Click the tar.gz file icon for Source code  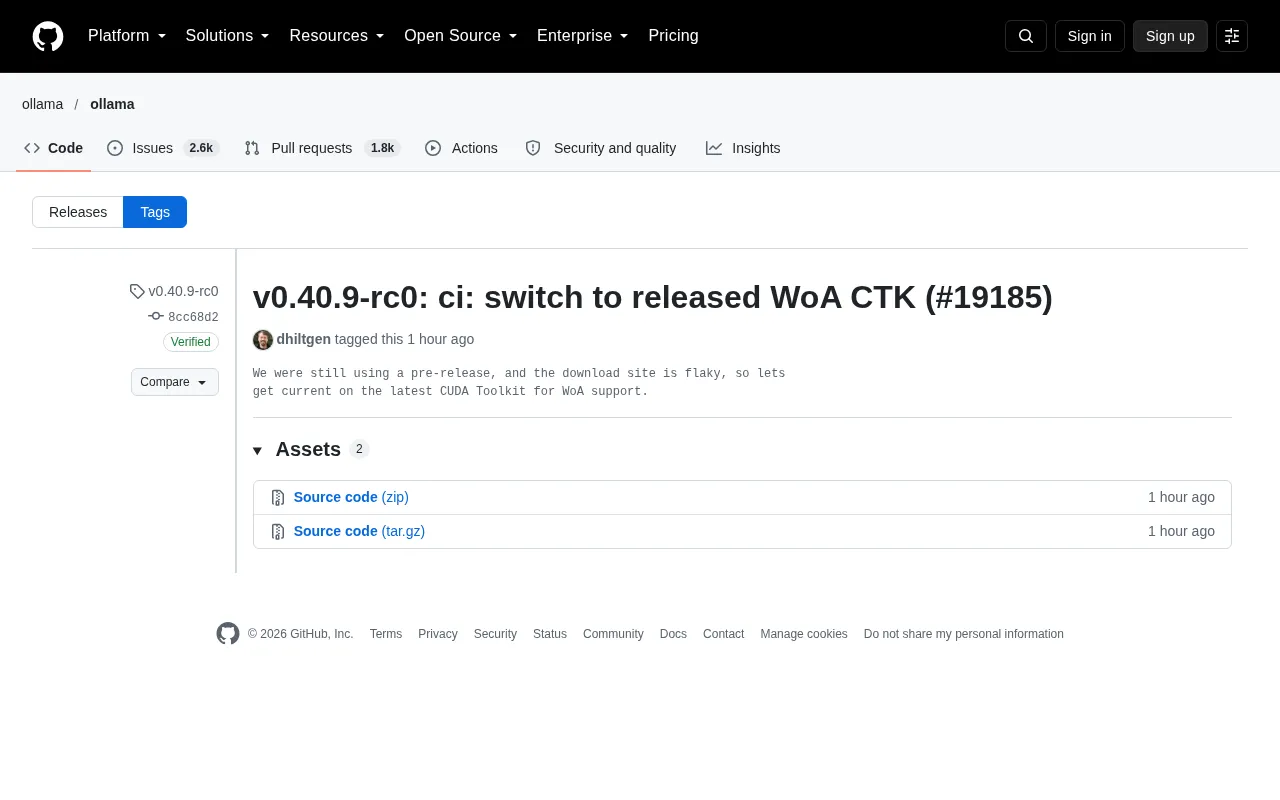[x=278, y=532]
